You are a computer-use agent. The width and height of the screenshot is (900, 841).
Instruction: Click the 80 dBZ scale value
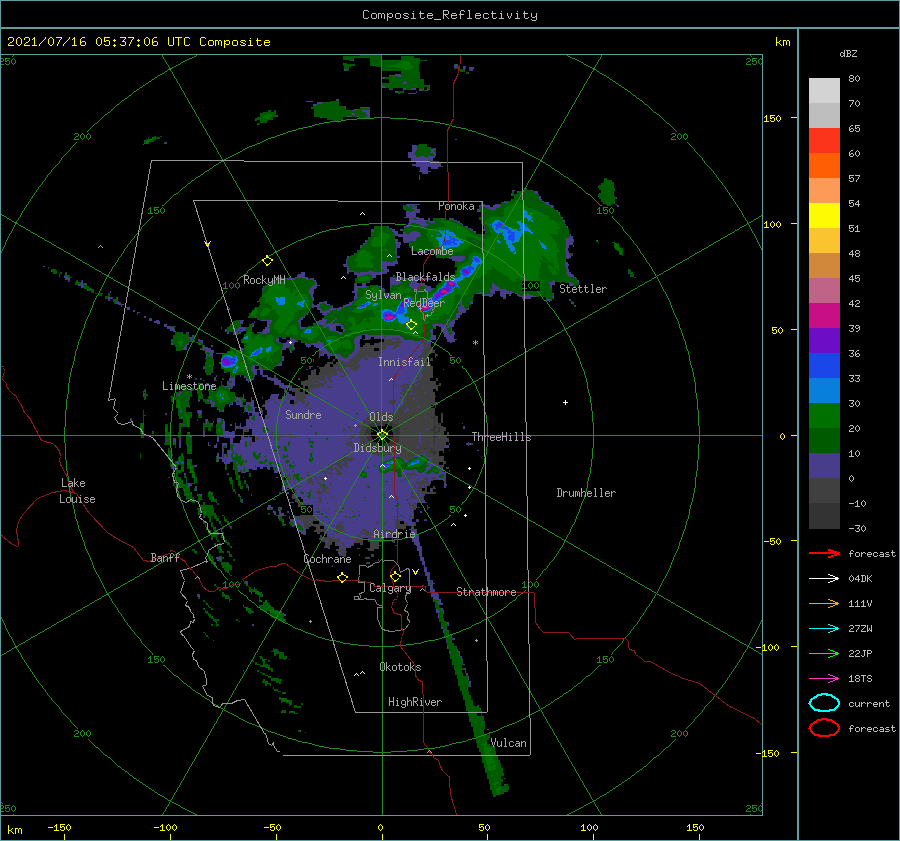point(854,79)
